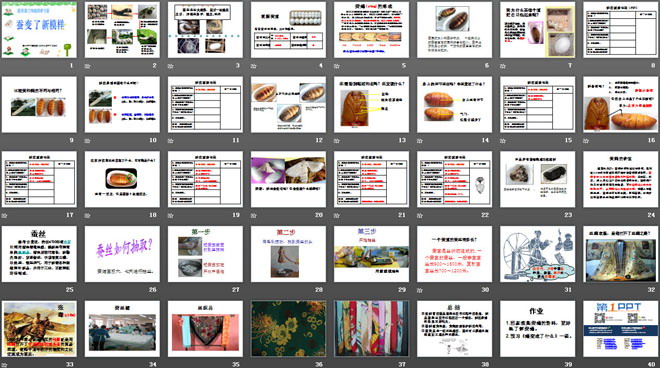Select slide 31 spinning wheel drawing thumbnail
The height and width of the screenshot is (368, 660).
[538, 254]
